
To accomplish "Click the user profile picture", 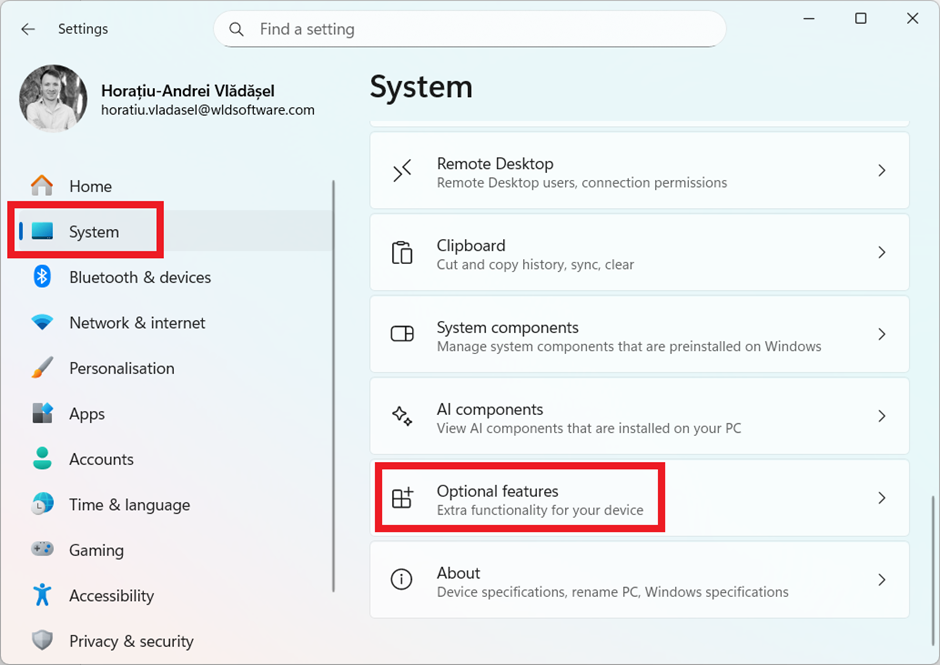I will (54, 99).
